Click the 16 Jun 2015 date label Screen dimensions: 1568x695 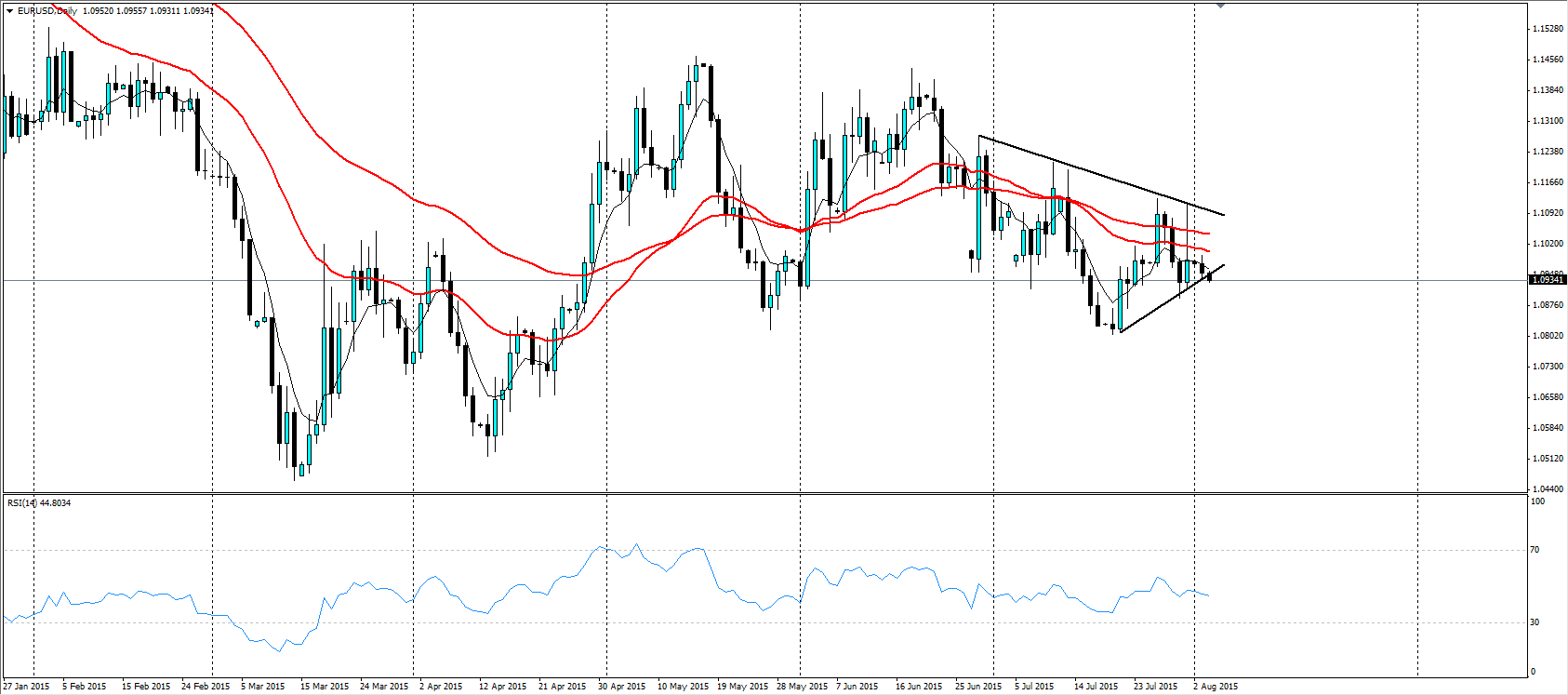pyautogui.click(x=919, y=687)
